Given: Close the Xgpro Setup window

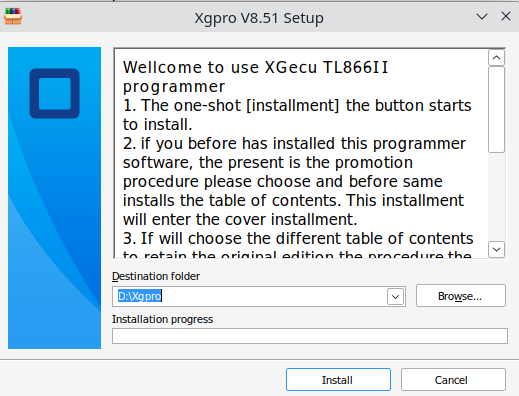Looking at the screenshot, I should click(x=506, y=16).
